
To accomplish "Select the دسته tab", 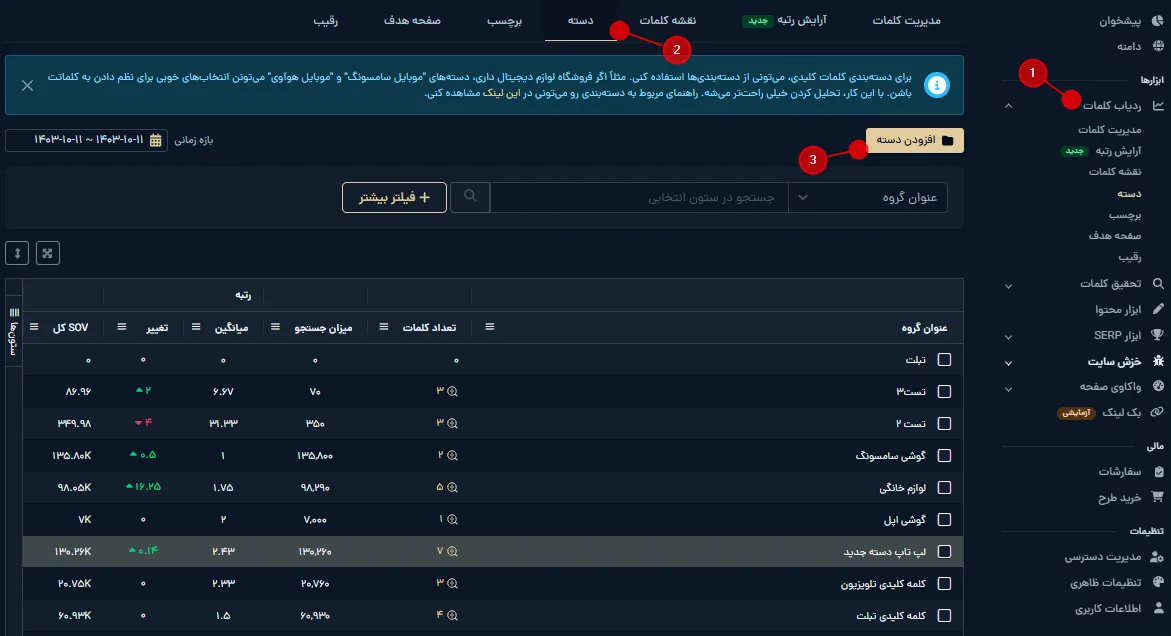I will pos(580,20).
